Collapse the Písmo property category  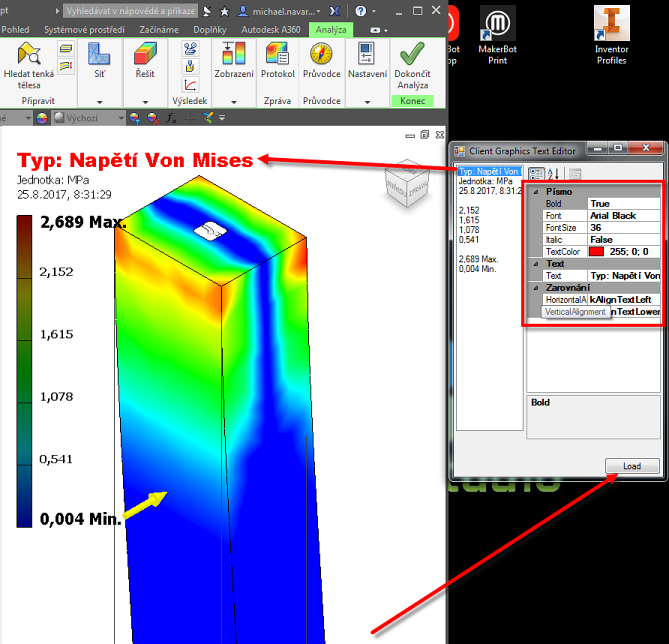pos(535,191)
